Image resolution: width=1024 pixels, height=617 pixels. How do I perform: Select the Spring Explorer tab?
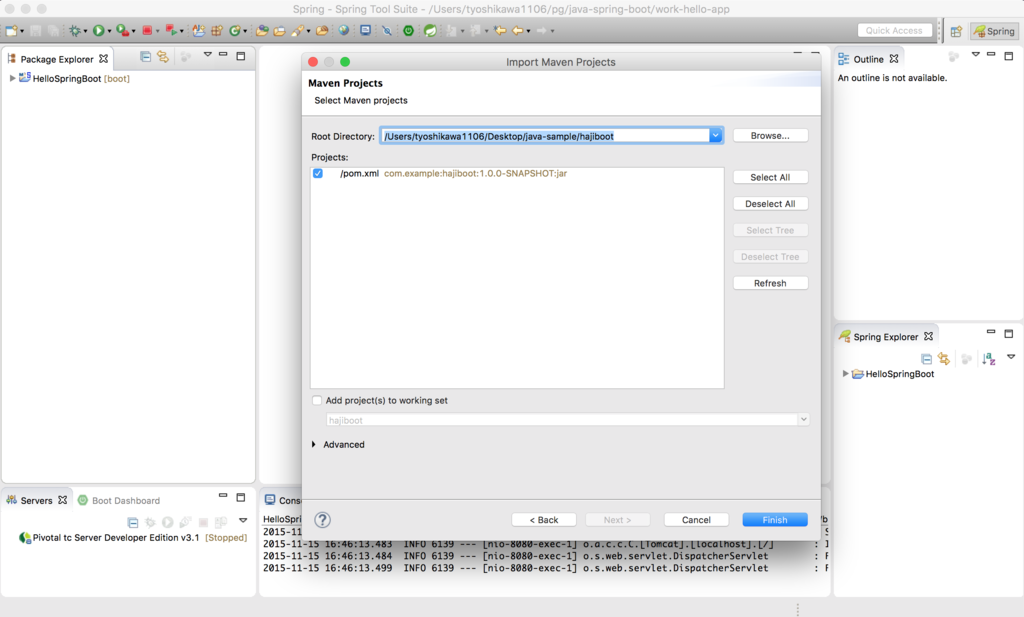coord(886,337)
